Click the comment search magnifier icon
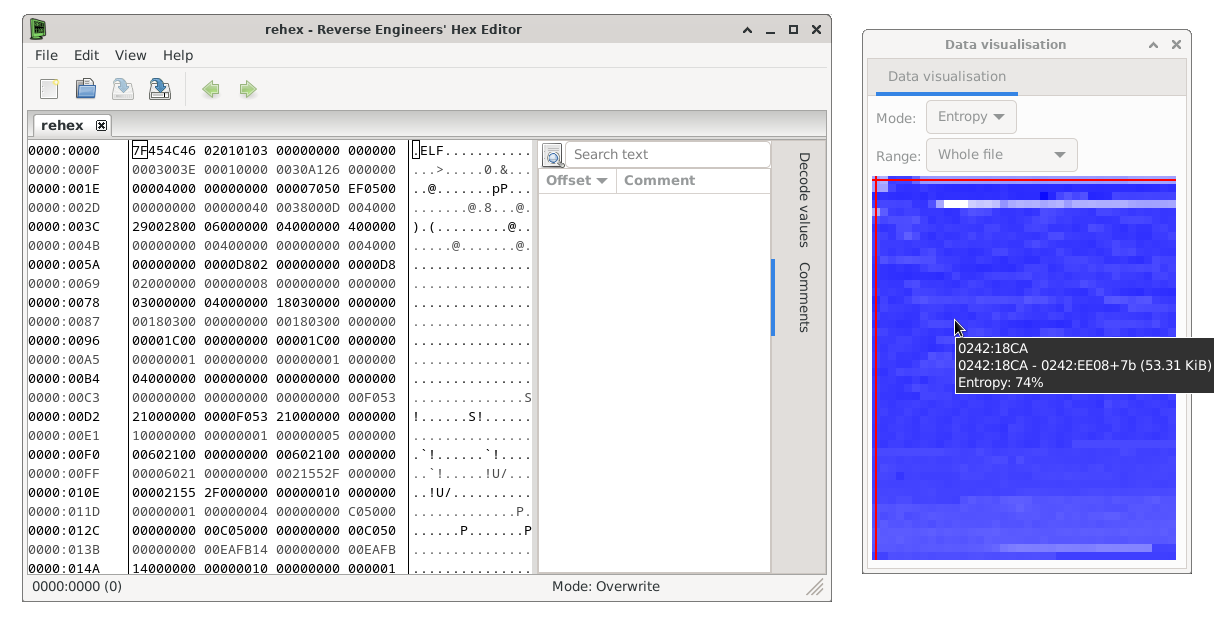The image size is (1220, 618). coord(552,155)
